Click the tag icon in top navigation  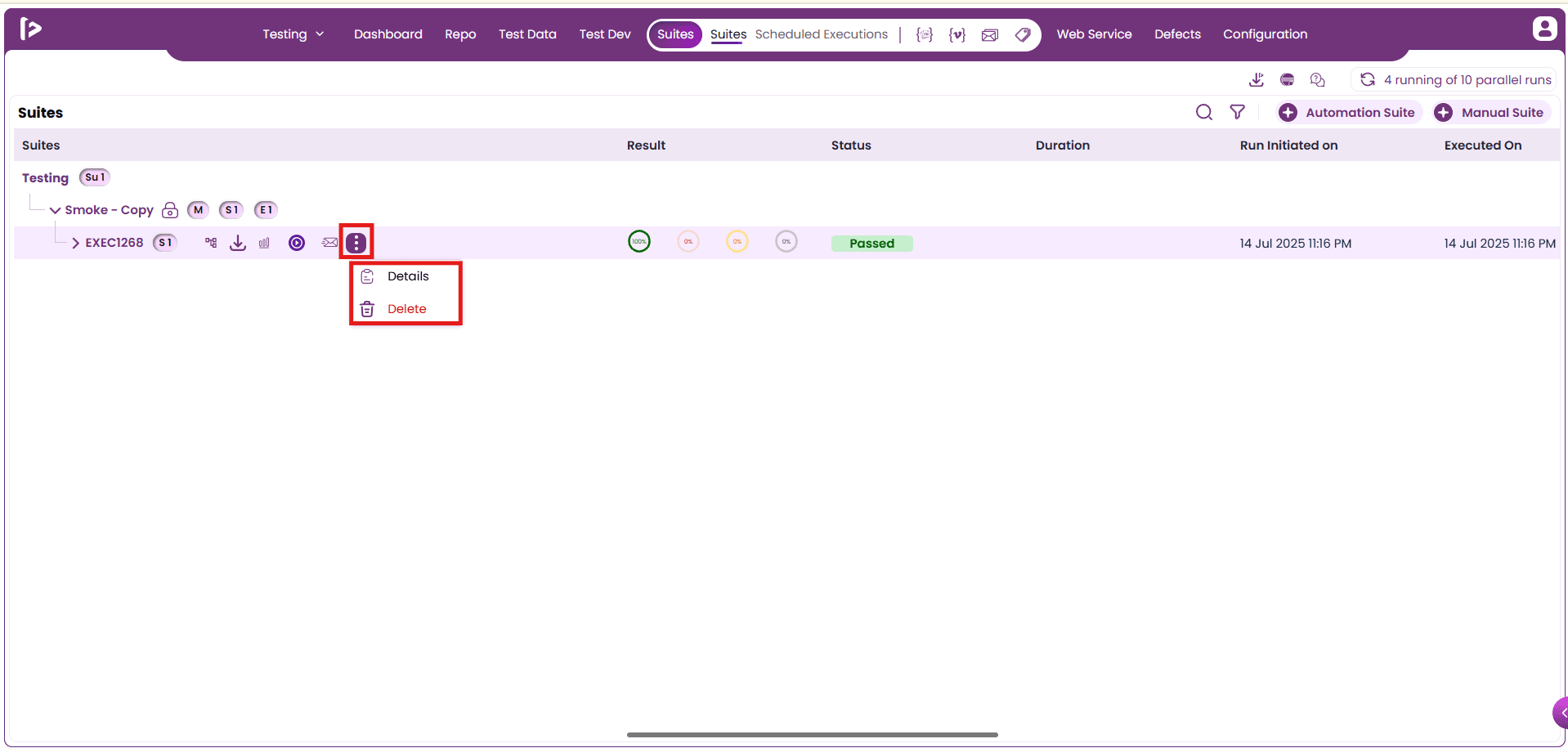pyautogui.click(x=1023, y=34)
